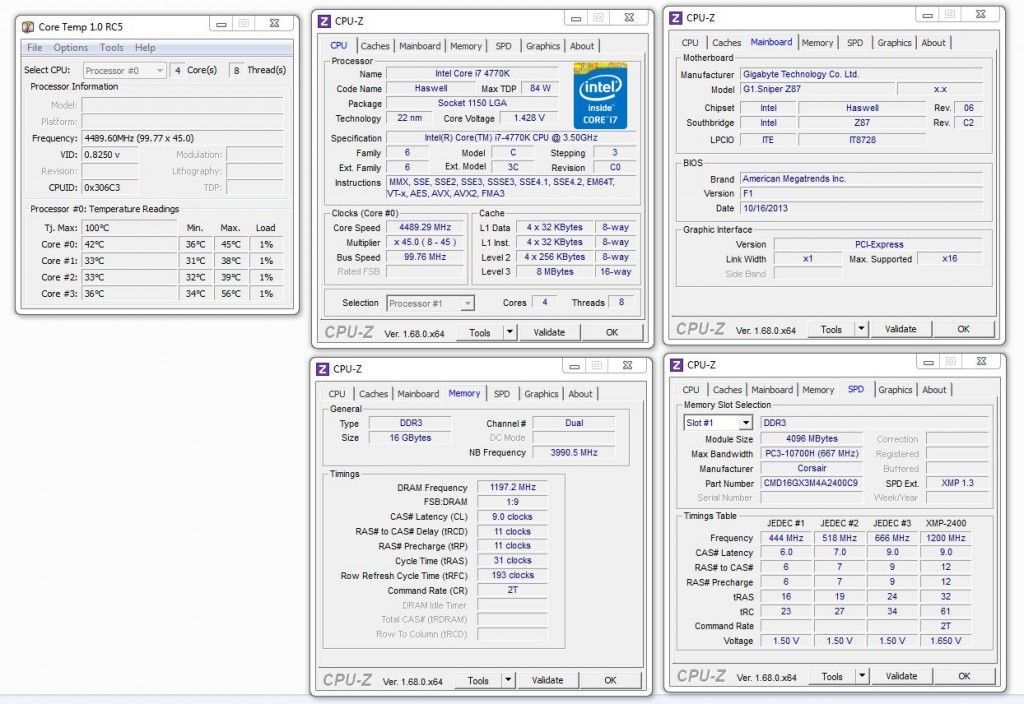Screen dimensions: 1024x704
Task: Open the Help menu in Core Temp
Action: click(145, 48)
